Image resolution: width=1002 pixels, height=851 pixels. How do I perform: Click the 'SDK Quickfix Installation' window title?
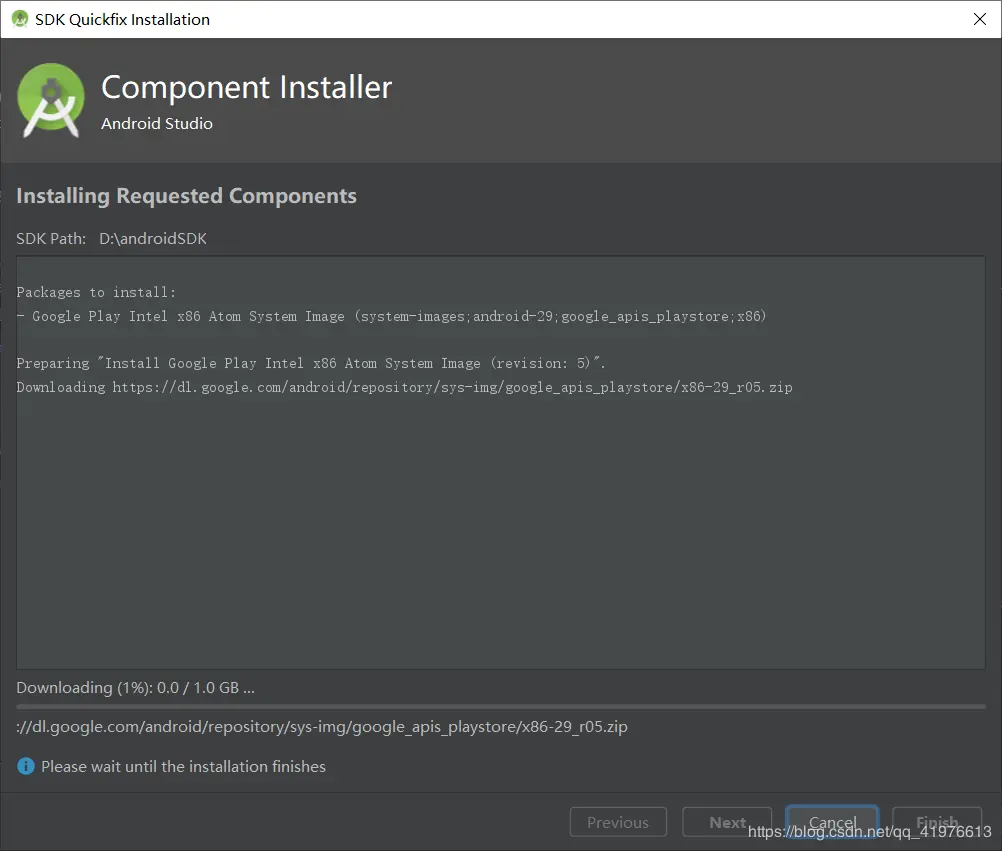coord(122,19)
